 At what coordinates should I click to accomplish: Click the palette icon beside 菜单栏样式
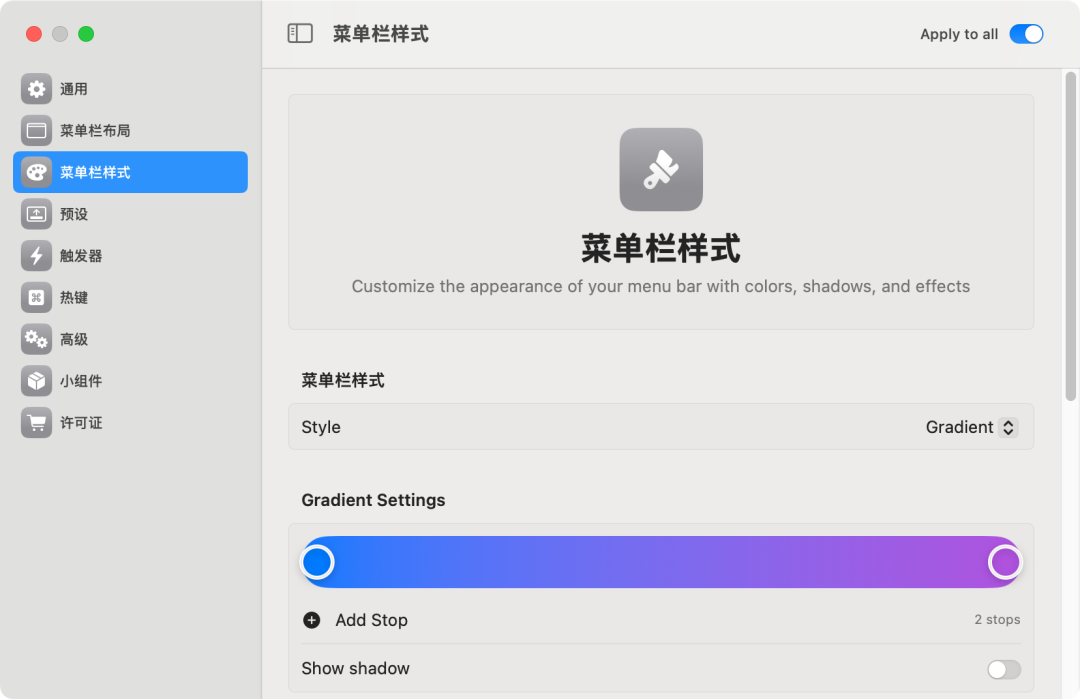[x=37, y=172]
